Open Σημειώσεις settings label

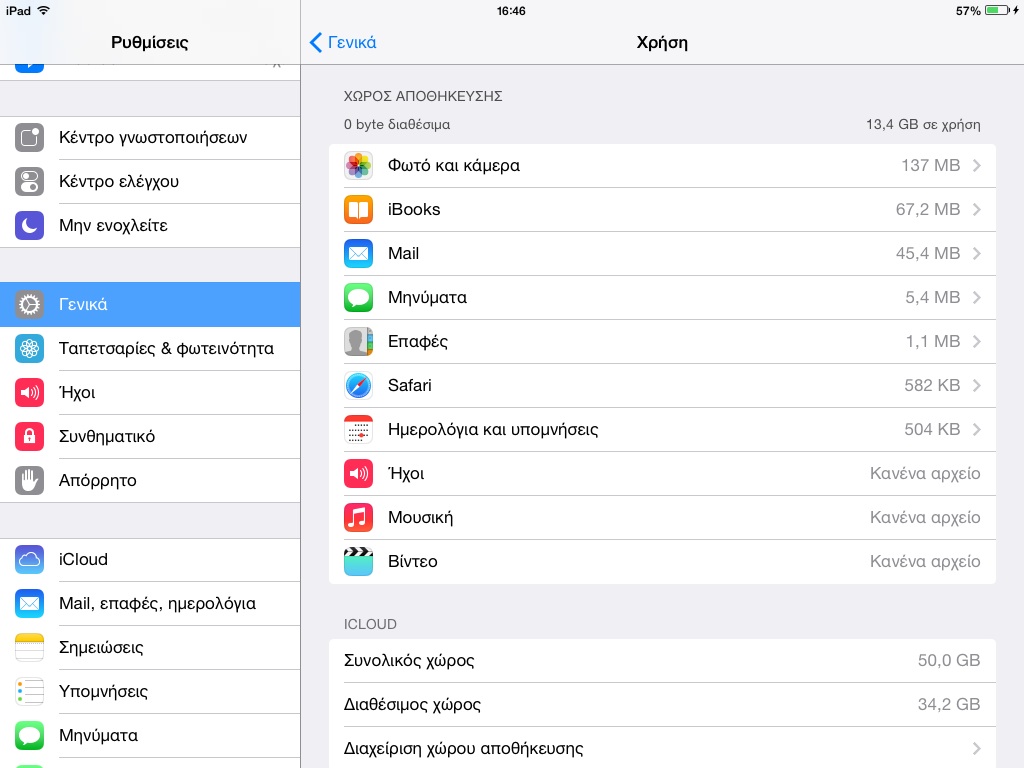[101, 647]
